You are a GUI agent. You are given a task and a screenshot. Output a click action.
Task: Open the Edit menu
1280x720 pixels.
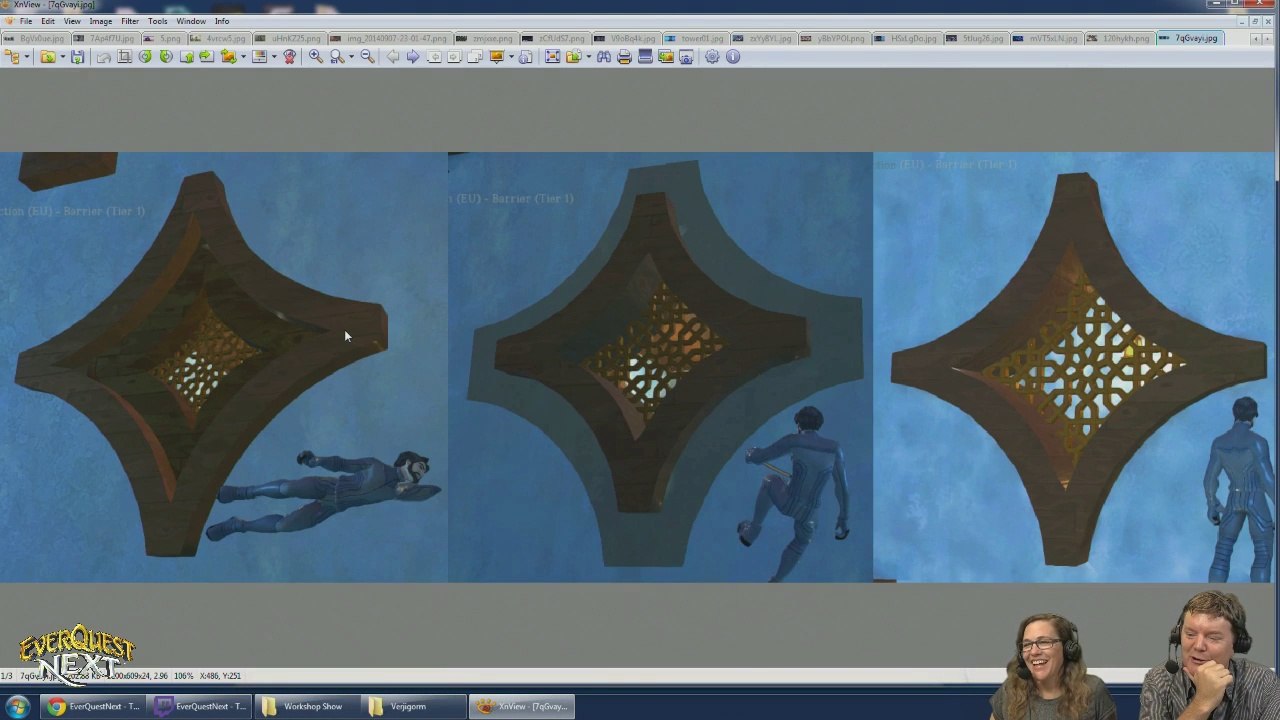pos(48,21)
